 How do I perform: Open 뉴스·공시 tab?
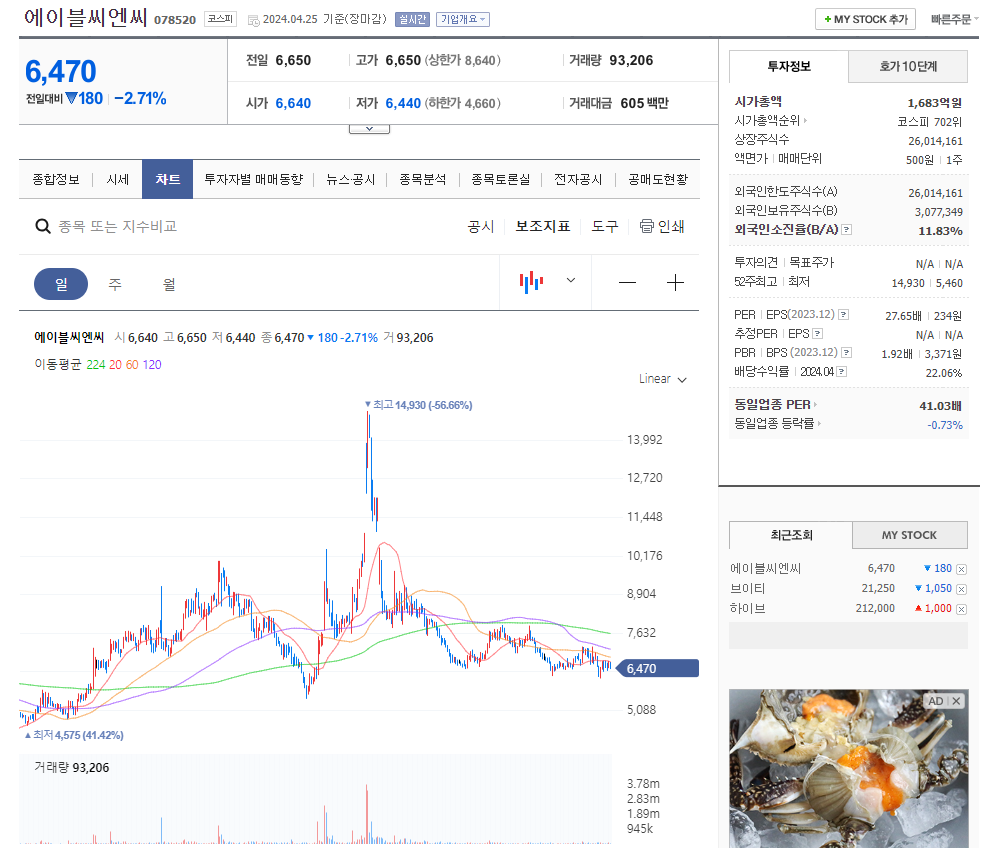coord(351,180)
